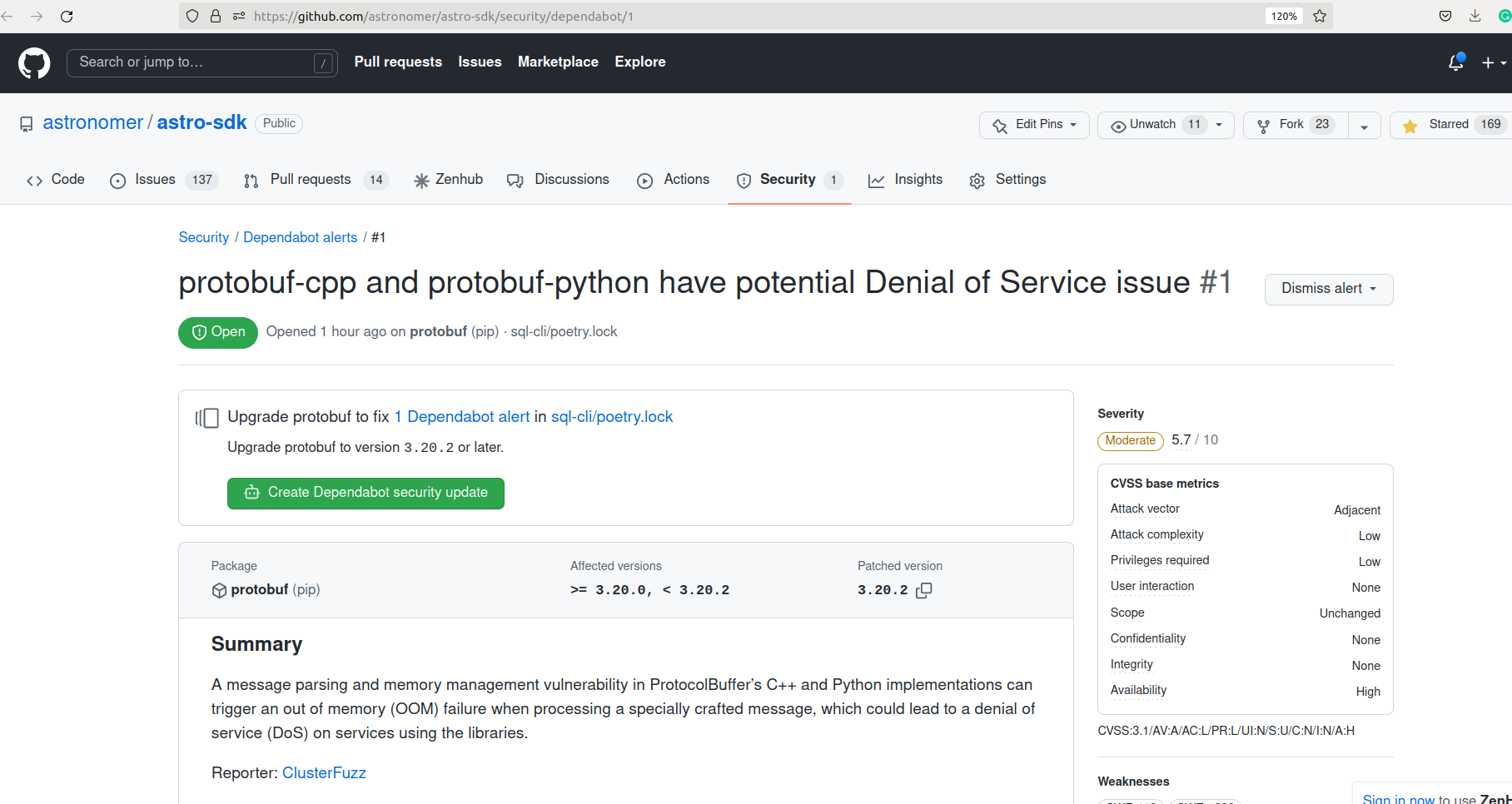The height and width of the screenshot is (804, 1512).
Task: Open the plus create-new menu
Action: 1494,63
